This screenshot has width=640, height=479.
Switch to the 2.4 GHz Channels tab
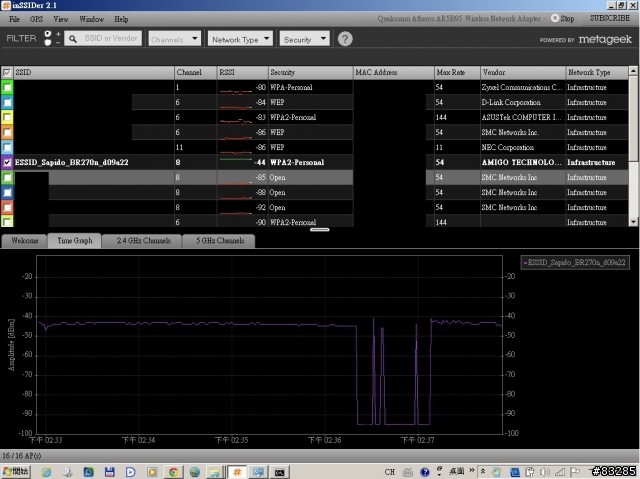(143, 241)
